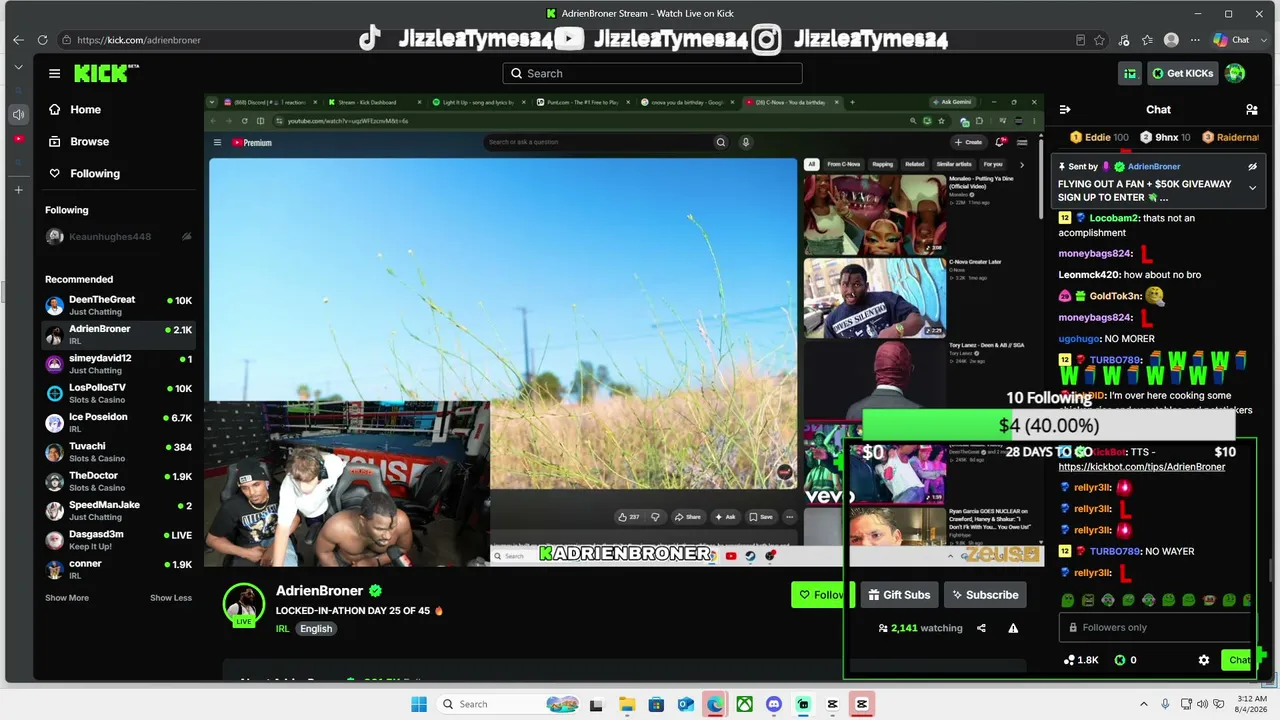The width and height of the screenshot is (1280, 720).
Task: Click the stream title in the stream player
Action: [x=360, y=611]
